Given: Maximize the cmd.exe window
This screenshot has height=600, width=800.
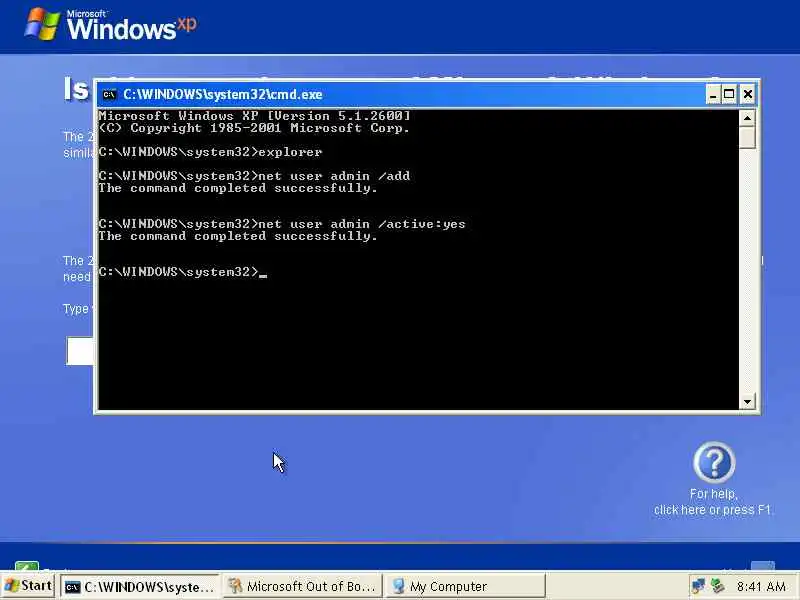Looking at the screenshot, I should (x=730, y=94).
